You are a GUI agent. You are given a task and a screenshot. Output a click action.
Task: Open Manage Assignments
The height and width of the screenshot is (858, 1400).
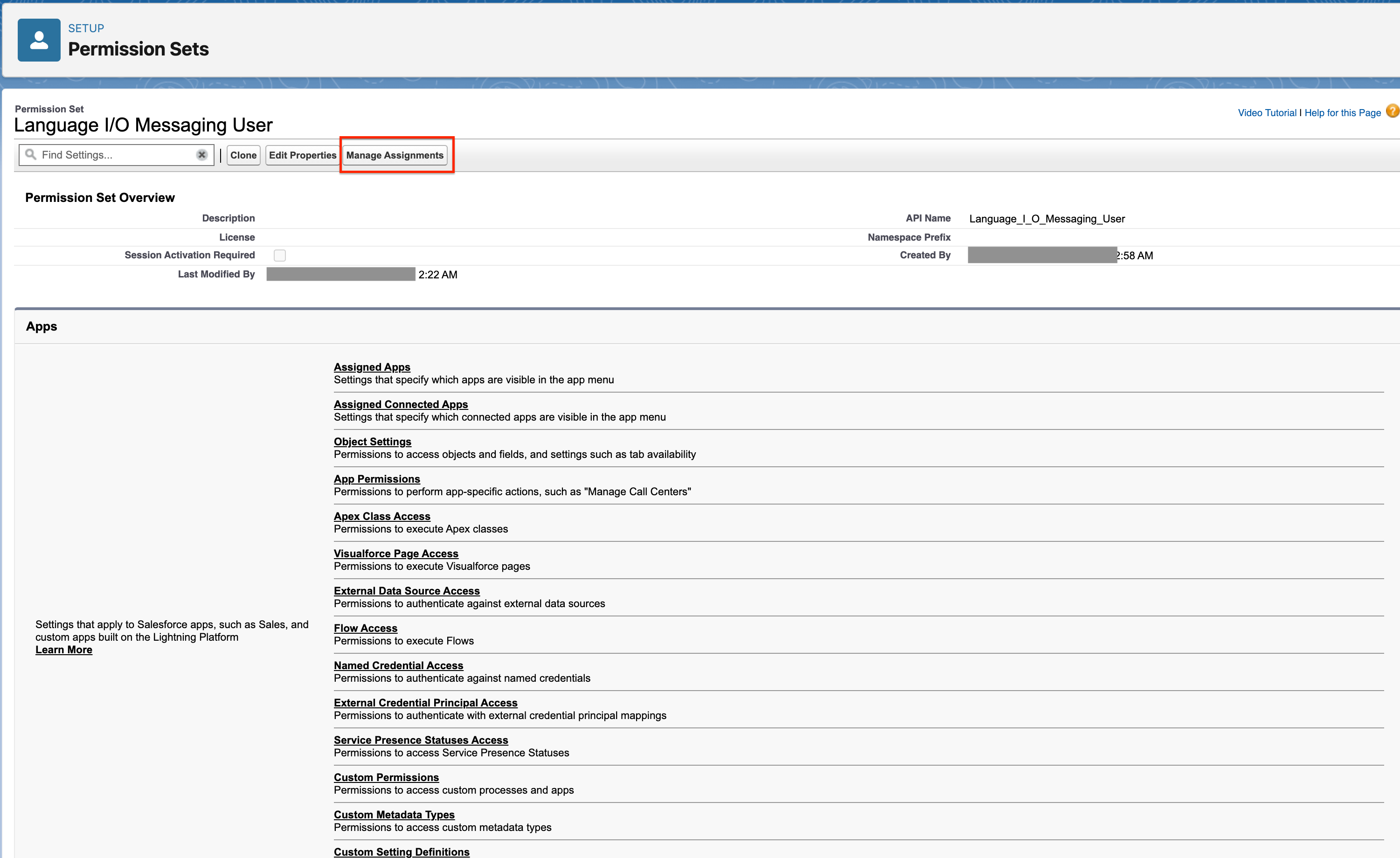pos(395,155)
